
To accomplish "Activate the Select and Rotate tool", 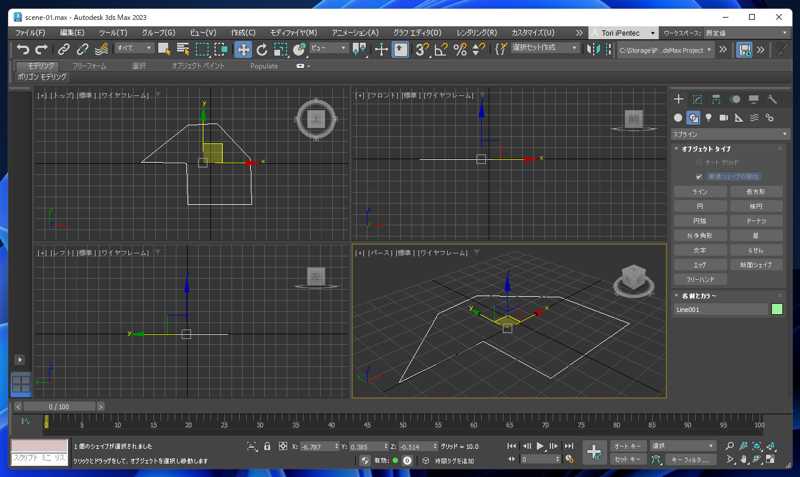I will 262,49.
